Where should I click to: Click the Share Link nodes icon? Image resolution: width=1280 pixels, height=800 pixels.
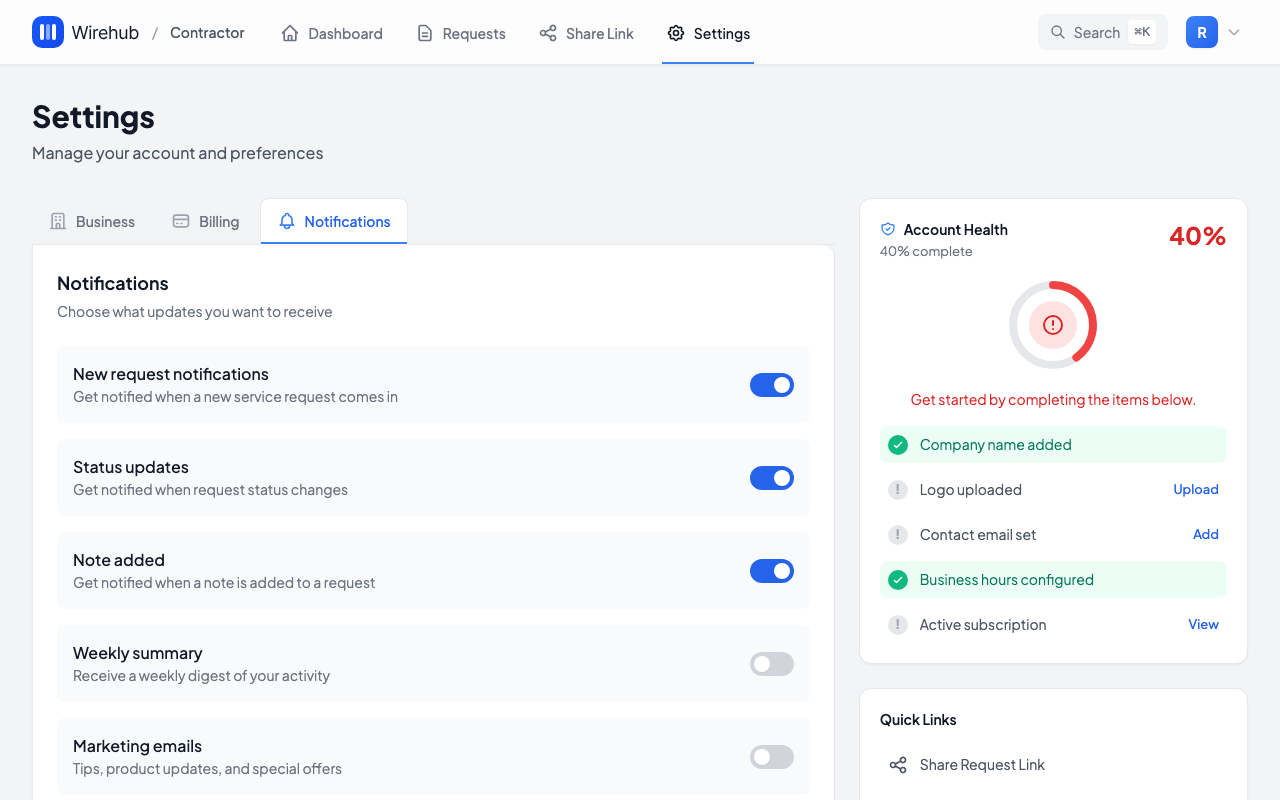548,33
